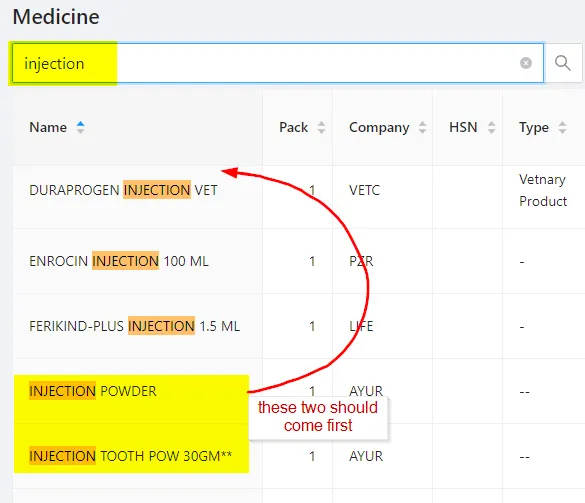Sort by Company using its sort arrows

(x=422, y=127)
